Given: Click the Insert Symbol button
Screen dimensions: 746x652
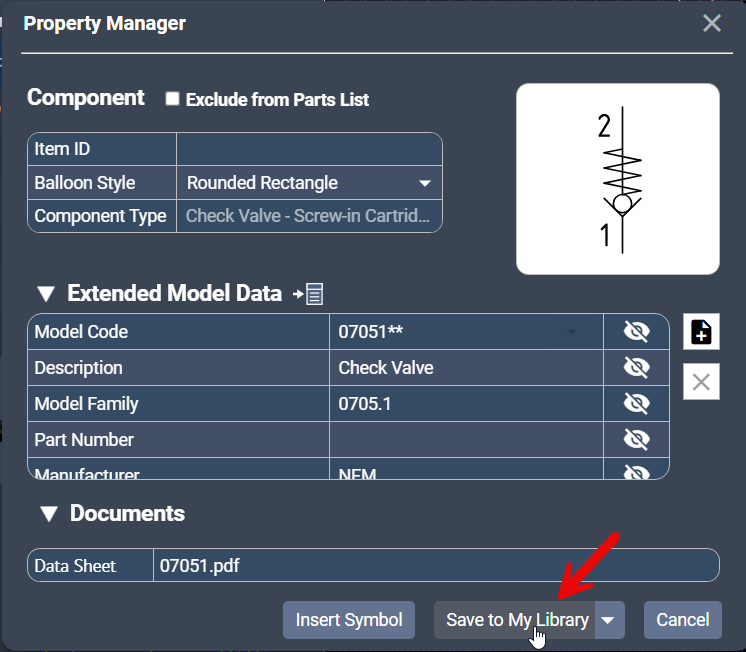Looking at the screenshot, I should (x=349, y=620).
